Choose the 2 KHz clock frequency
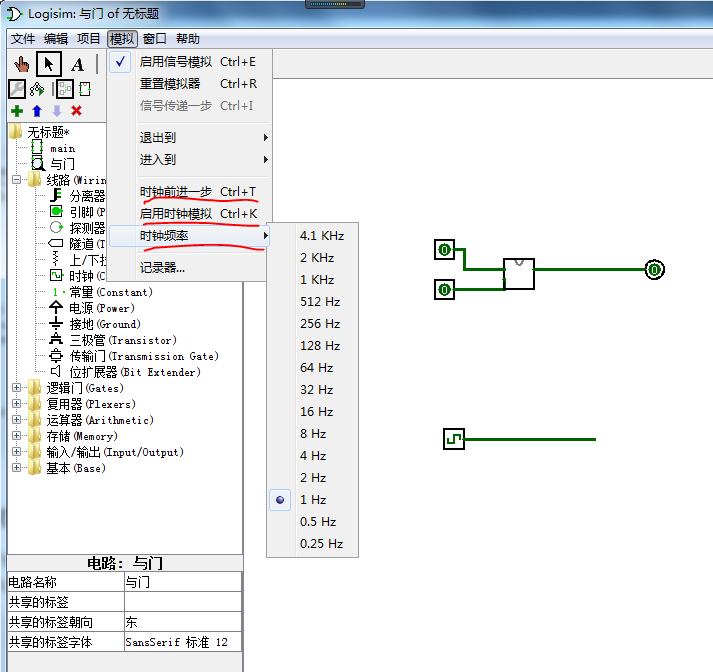The width and height of the screenshot is (713, 672). tap(312, 258)
